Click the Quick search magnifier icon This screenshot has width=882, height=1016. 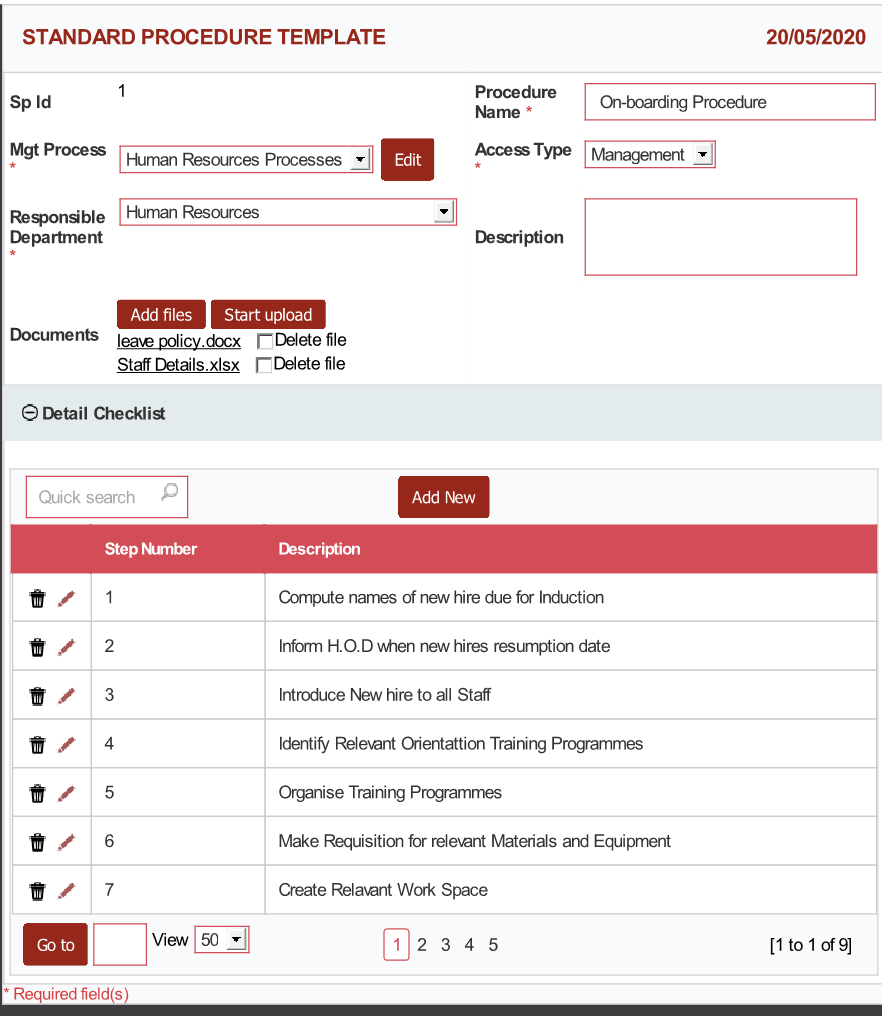tap(169, 492)
